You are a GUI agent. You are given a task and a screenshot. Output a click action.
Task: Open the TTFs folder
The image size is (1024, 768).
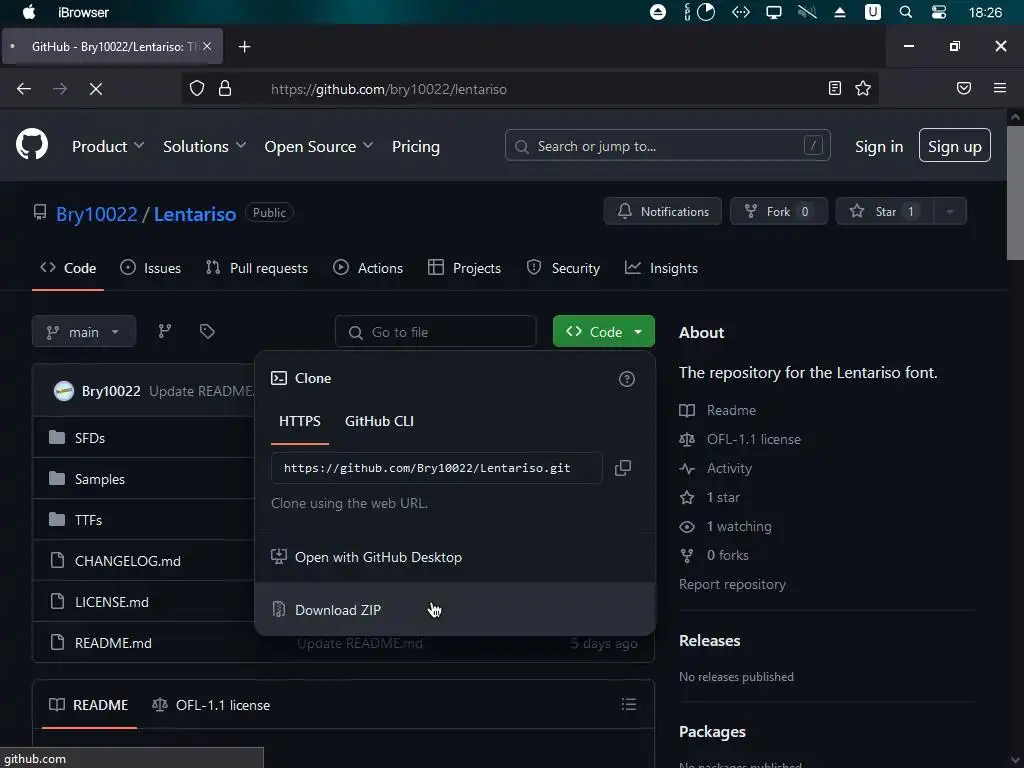[88, 520]
